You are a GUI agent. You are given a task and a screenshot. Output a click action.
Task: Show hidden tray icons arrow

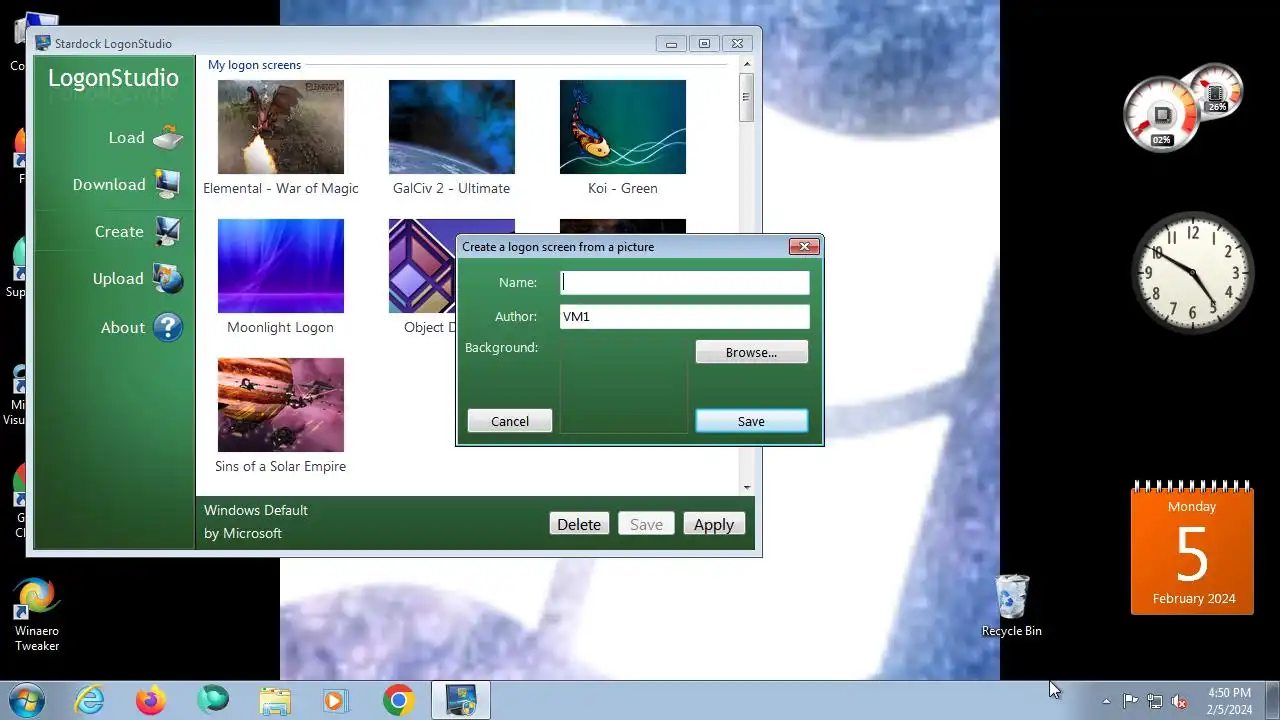(x=1106, y=701)
